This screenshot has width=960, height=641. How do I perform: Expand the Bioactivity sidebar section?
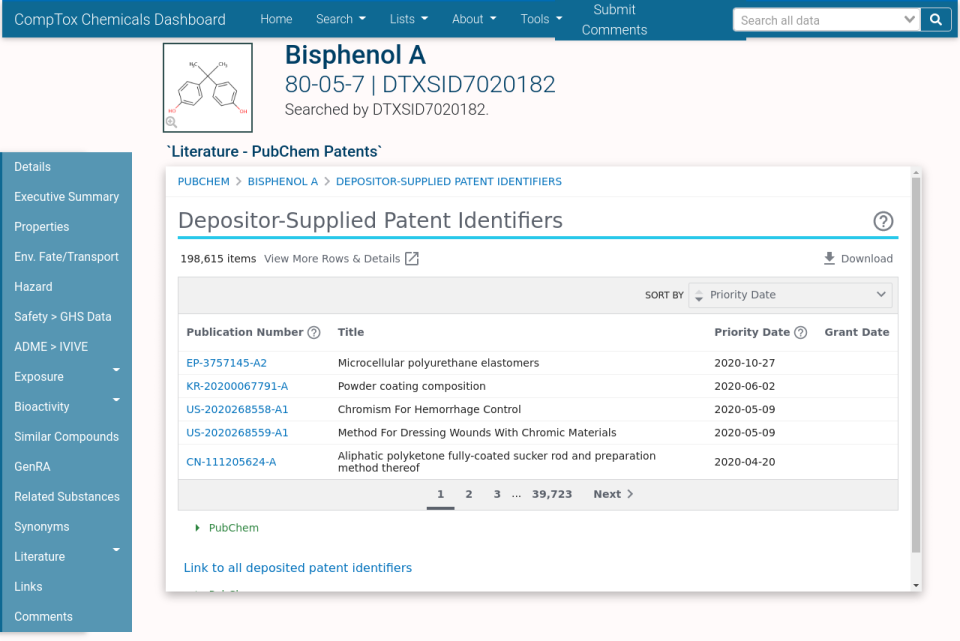116,400
